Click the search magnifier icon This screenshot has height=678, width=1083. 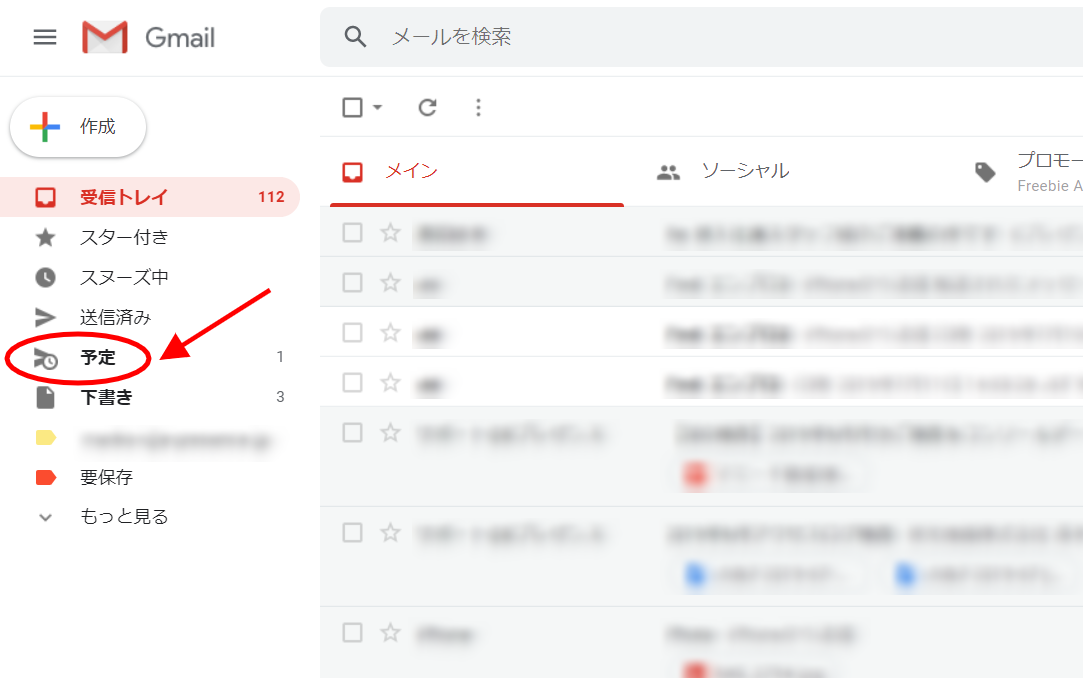(x=355, y=37)
